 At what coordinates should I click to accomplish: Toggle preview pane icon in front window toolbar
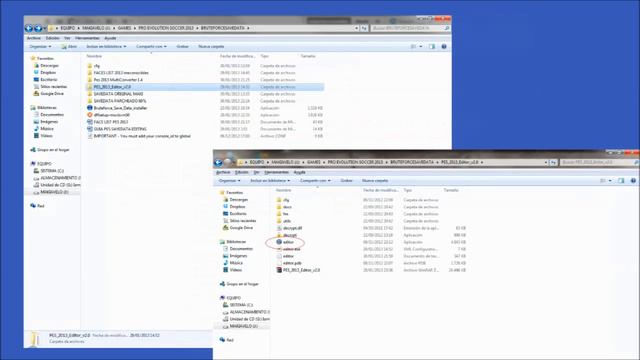pos(621,180)
